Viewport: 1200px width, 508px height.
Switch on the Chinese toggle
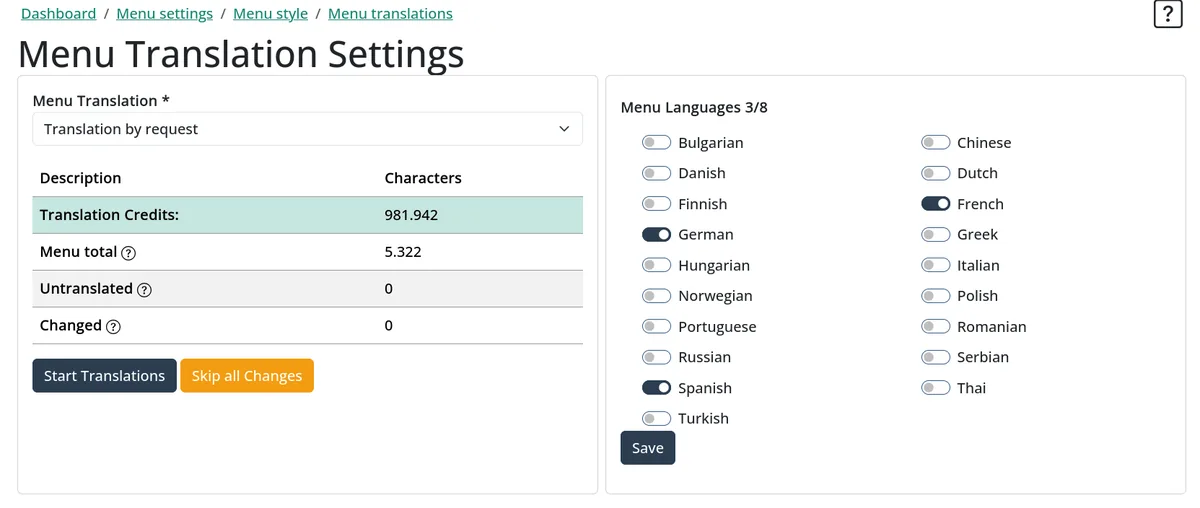click(935, 143)
